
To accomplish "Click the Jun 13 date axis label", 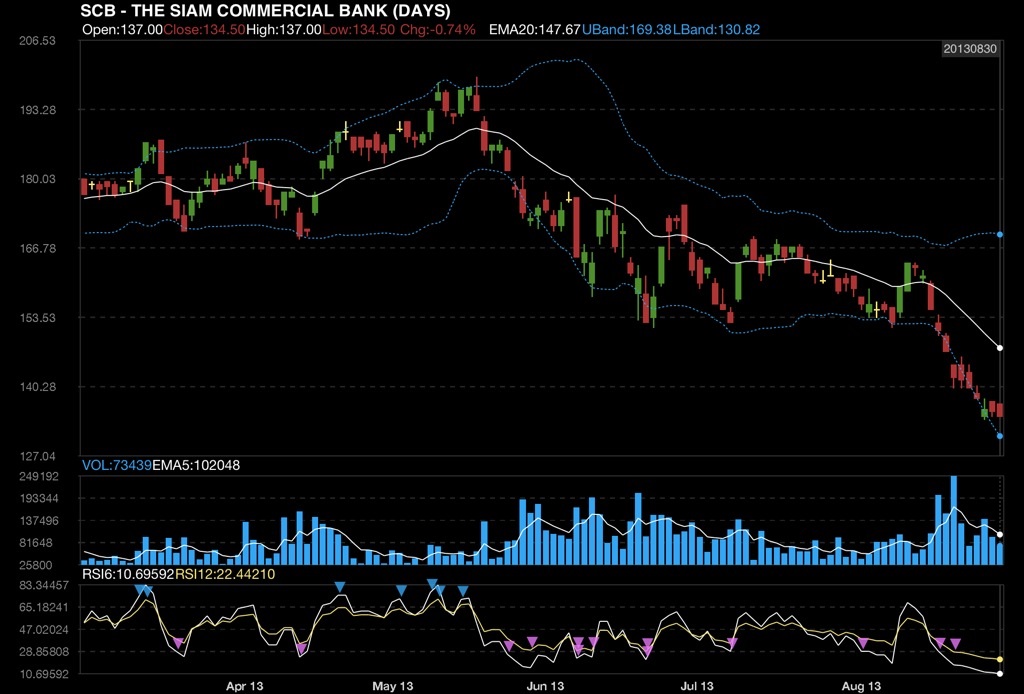I will 545,686.
